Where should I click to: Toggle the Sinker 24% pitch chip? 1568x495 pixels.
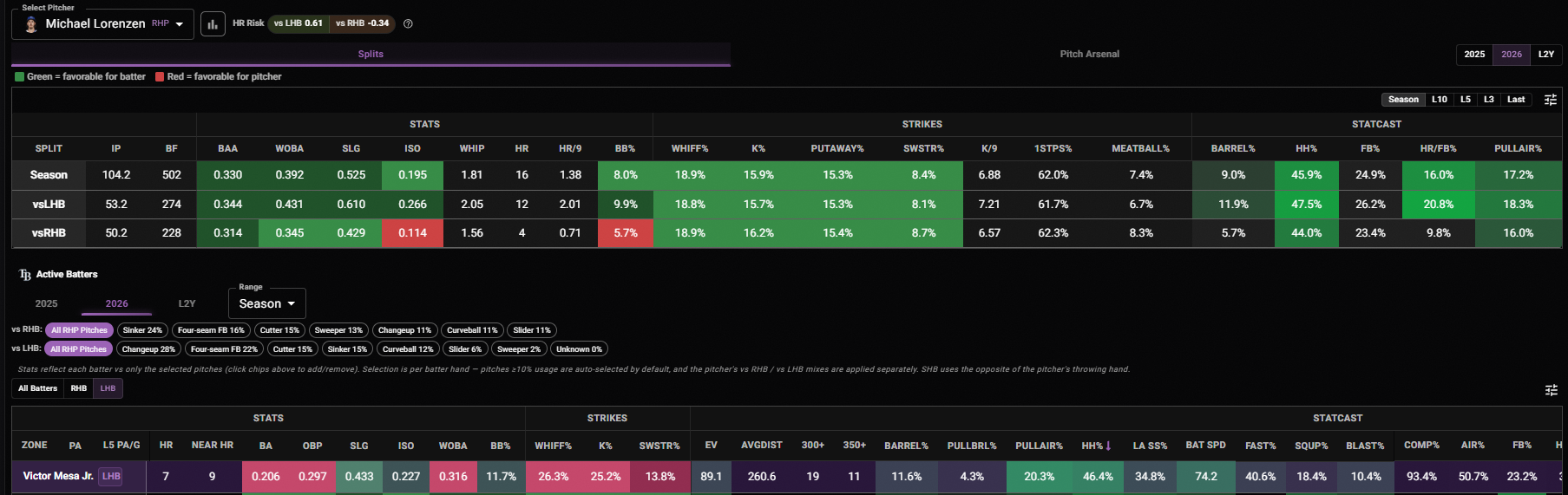point(142,330)
